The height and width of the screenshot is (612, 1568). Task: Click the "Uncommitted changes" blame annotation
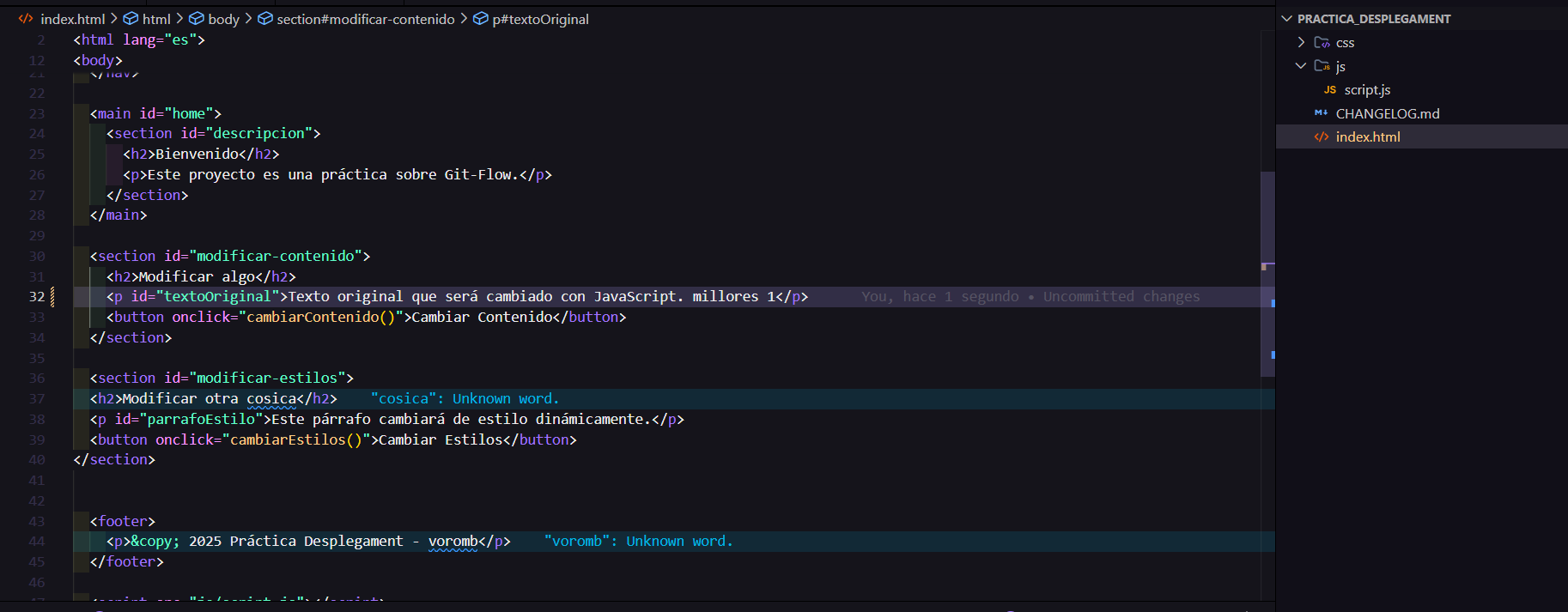(x=1121, y=297)
